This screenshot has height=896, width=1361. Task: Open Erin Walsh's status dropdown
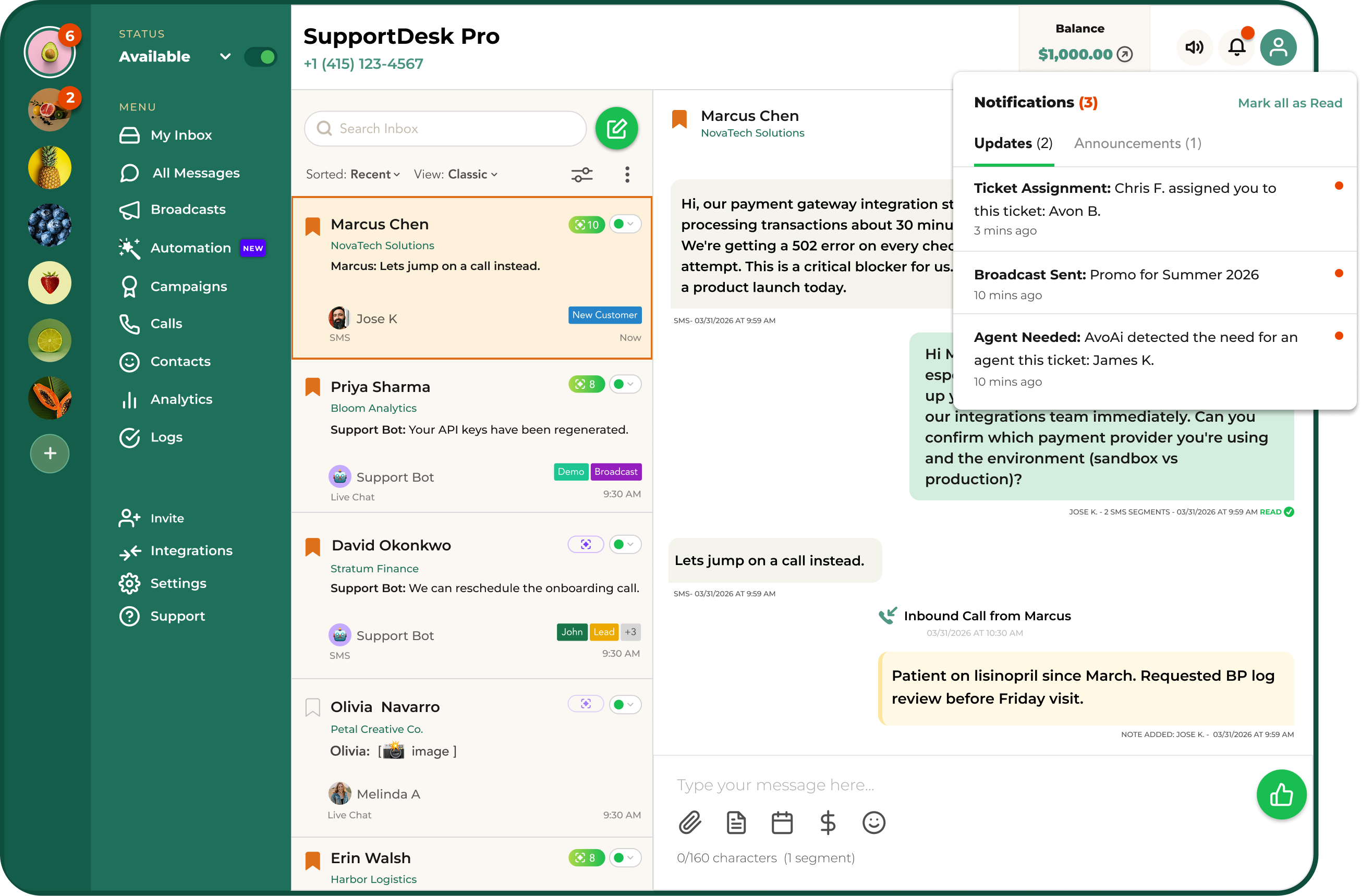pos(625,858)
